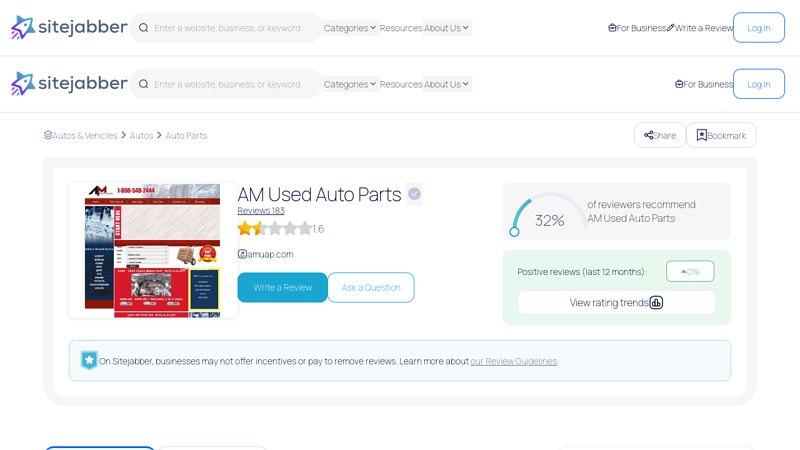Screen dimensions: 800x450
Task: Share this business page
Action: [660, 135]
